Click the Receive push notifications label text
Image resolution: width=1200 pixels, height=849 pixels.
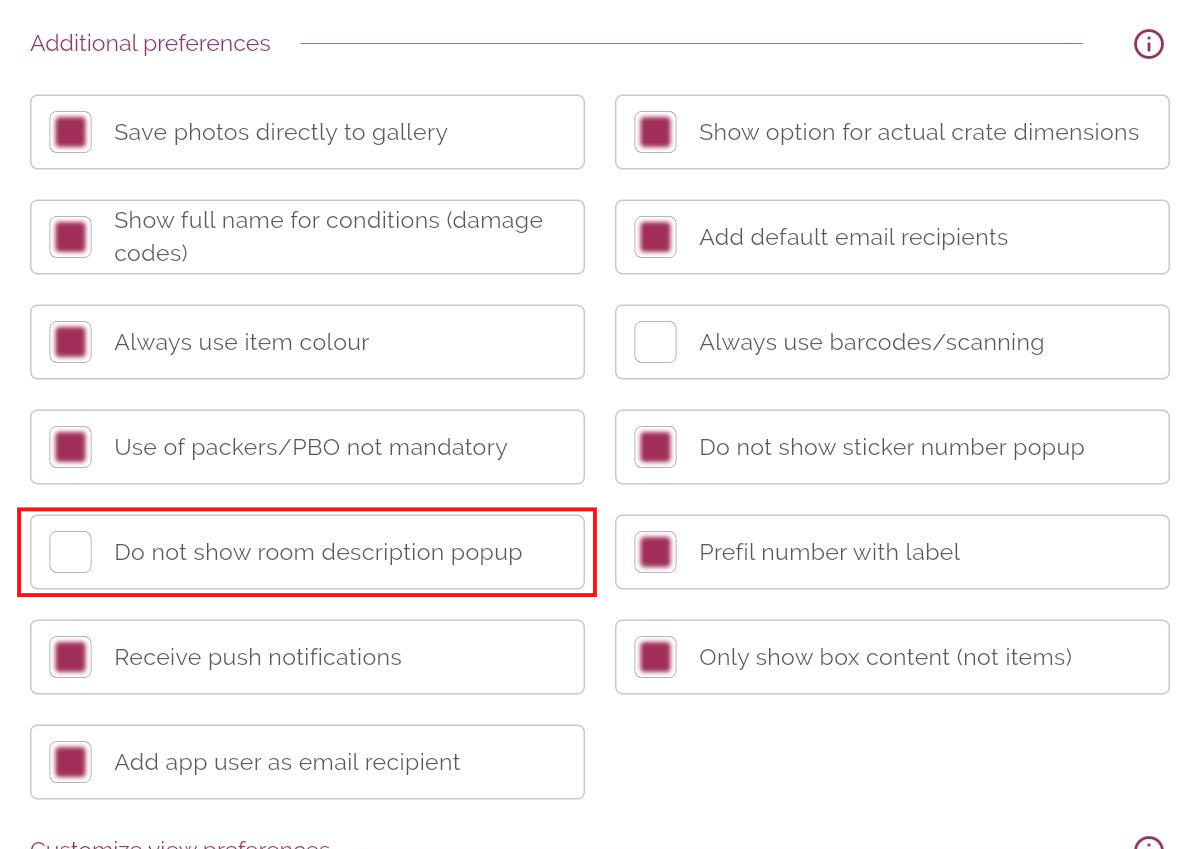click(258, 657)
